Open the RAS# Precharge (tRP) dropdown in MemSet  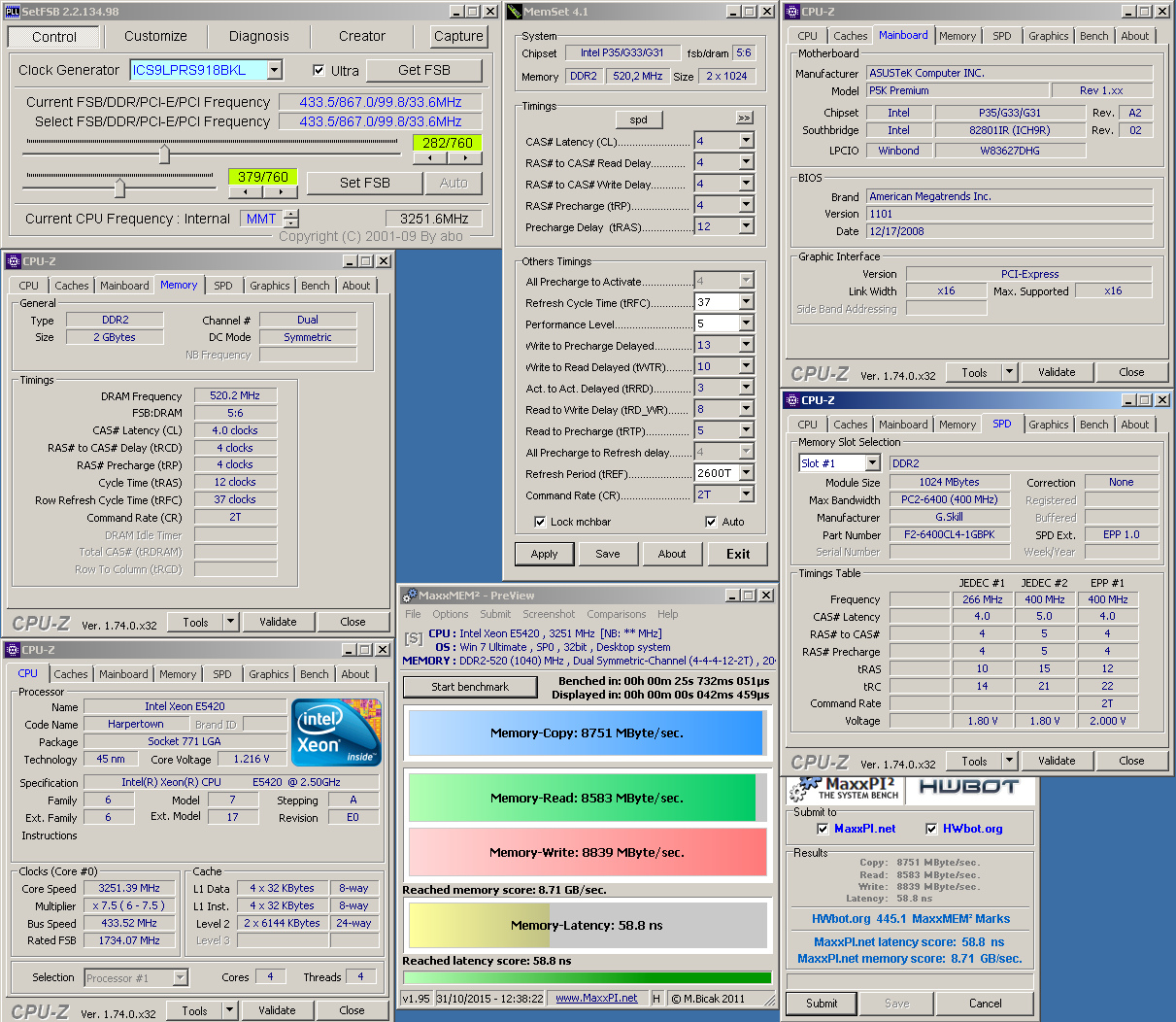coord(746,205)
